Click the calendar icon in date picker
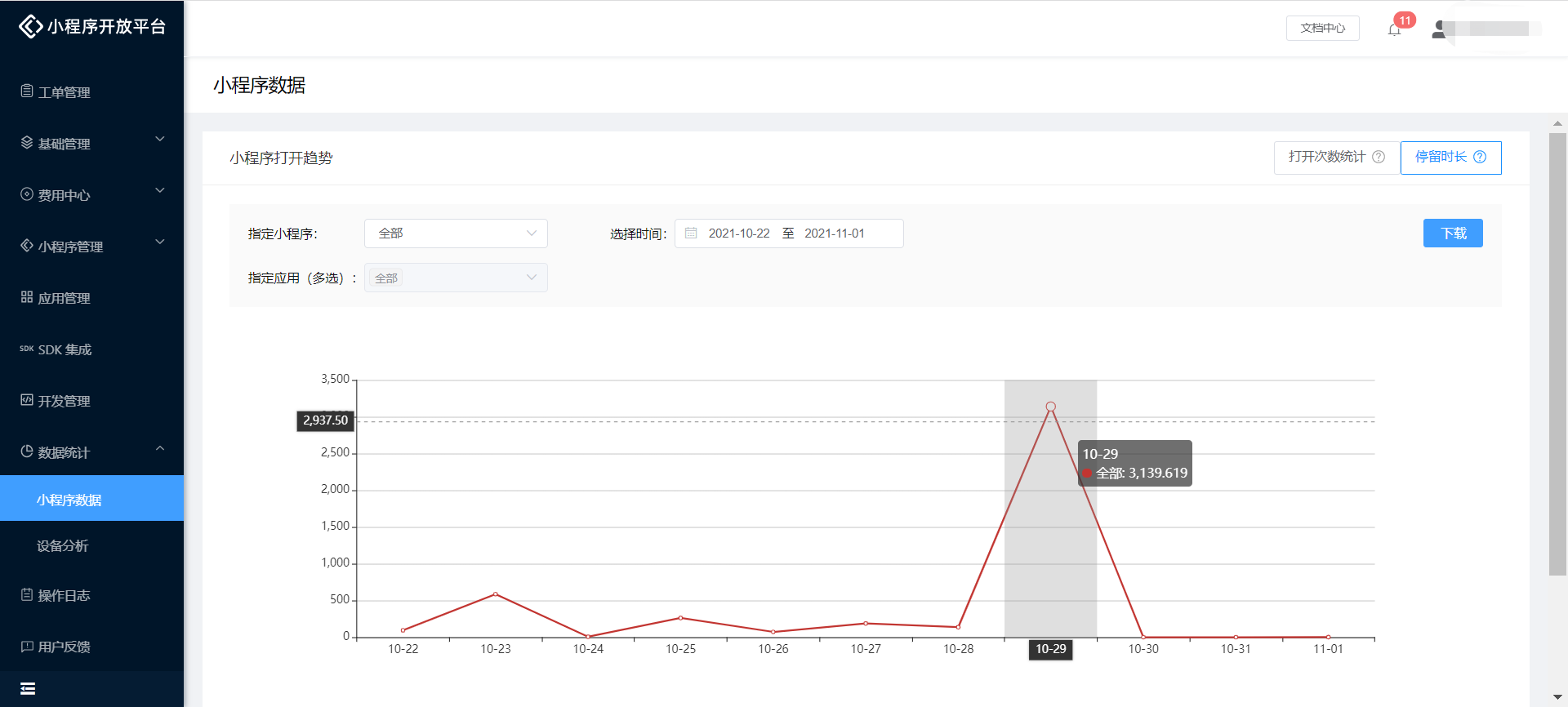Image resolution: width=1568 pixels, height=707 pixels. [x=691, y=233]
